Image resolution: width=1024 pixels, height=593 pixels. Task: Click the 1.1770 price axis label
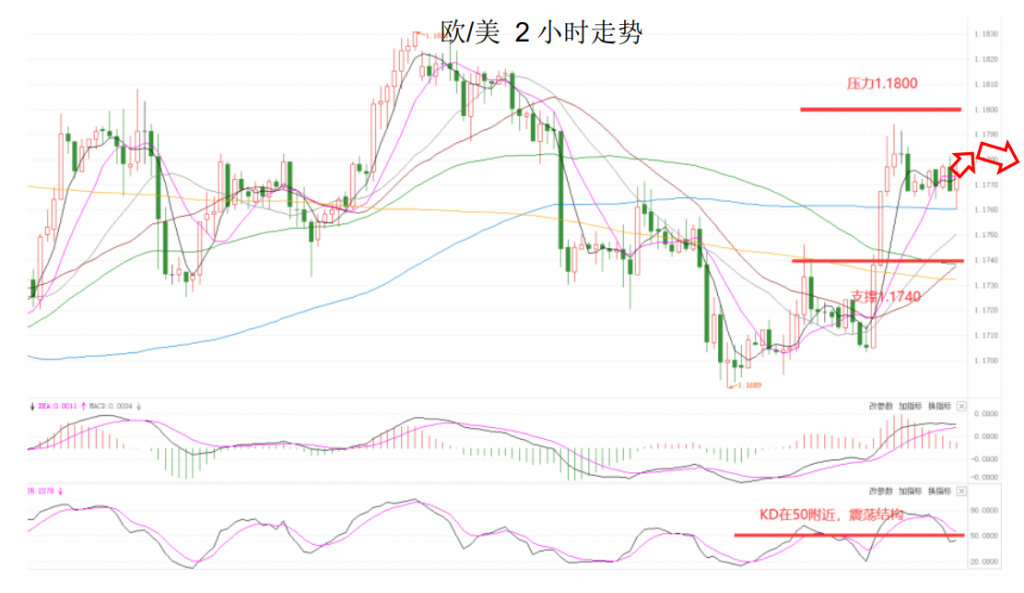[985, 185]
